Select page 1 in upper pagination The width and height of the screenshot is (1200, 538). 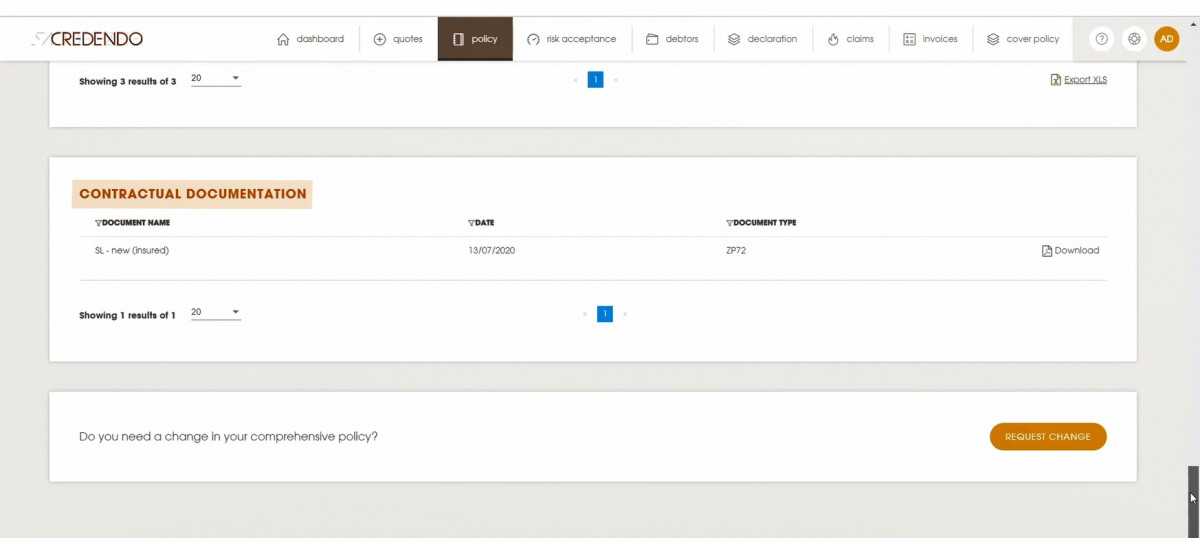click(596, 79)
